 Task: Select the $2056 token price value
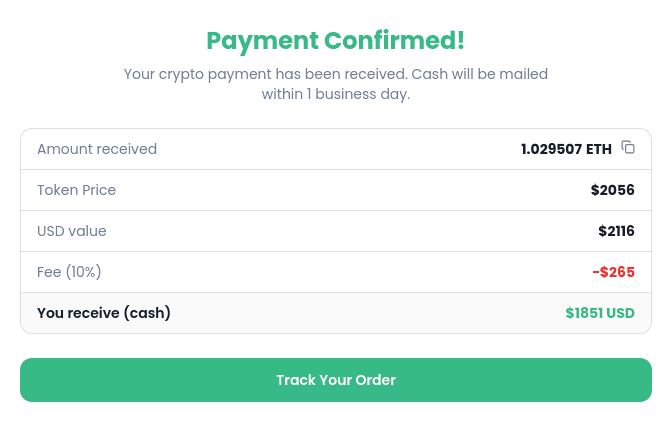pyautogui.click(x=612, y=190)
